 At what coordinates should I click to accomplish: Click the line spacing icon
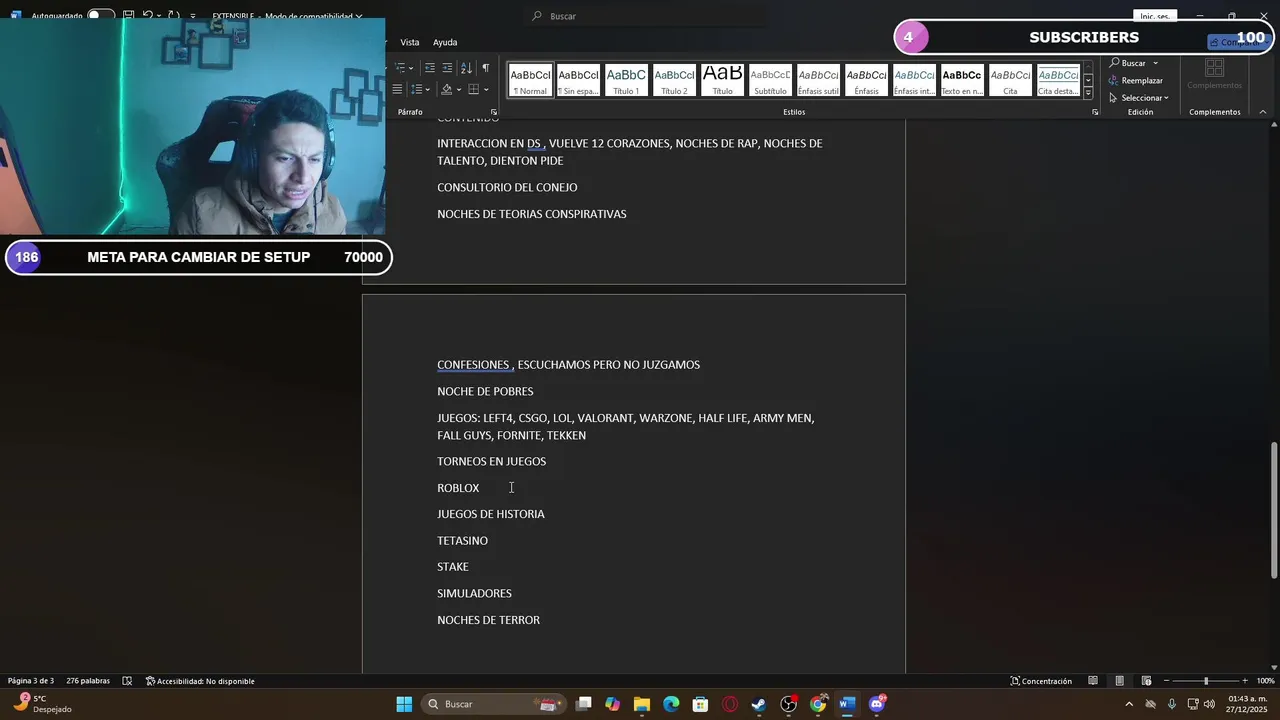(x=417, y=90)
